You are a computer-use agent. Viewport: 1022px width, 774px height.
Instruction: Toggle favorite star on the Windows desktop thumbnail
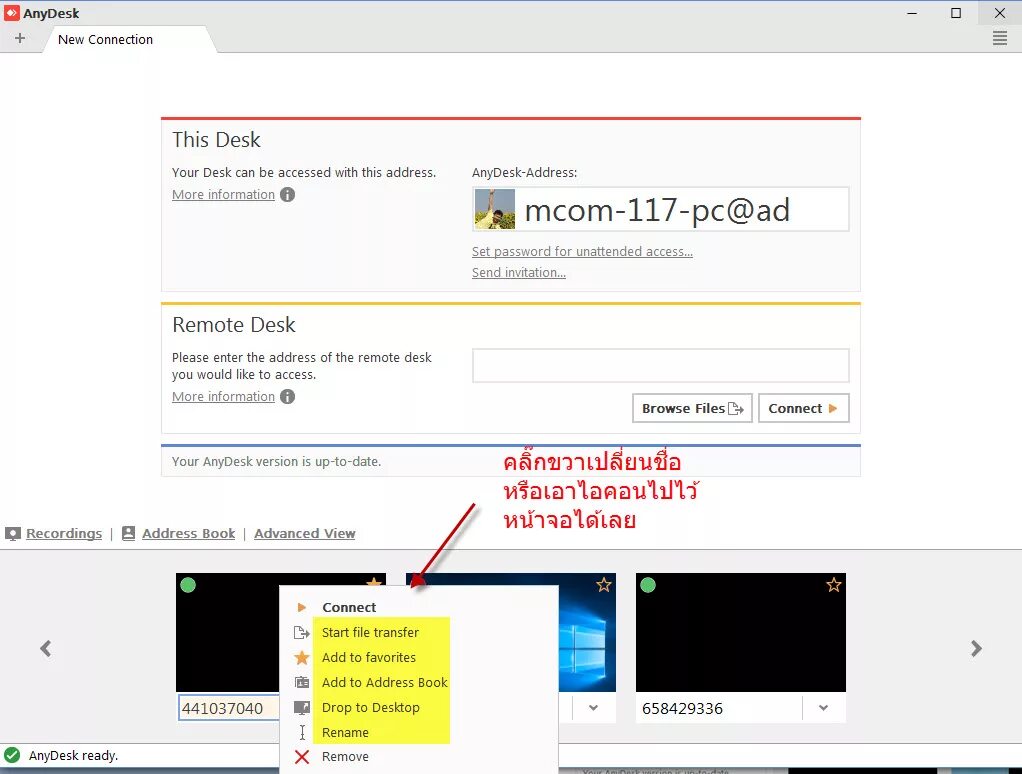[x=604, y=585]
